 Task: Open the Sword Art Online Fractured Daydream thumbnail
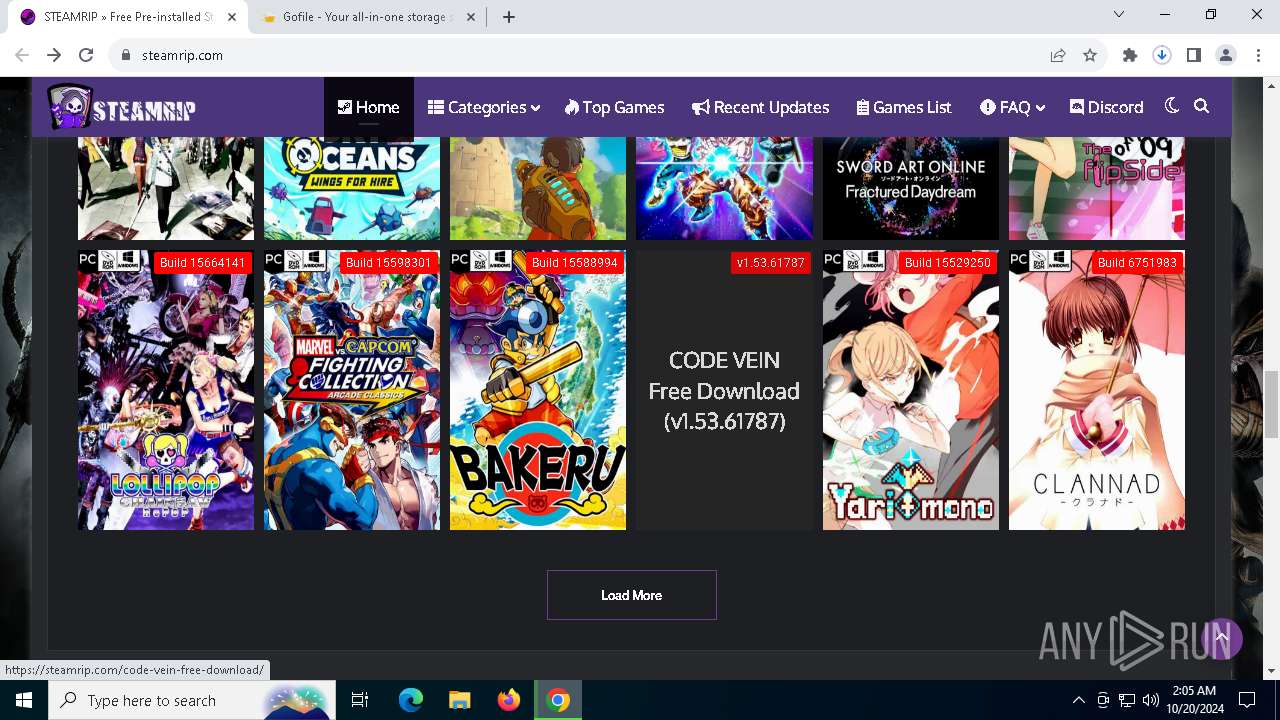[911, 188]
